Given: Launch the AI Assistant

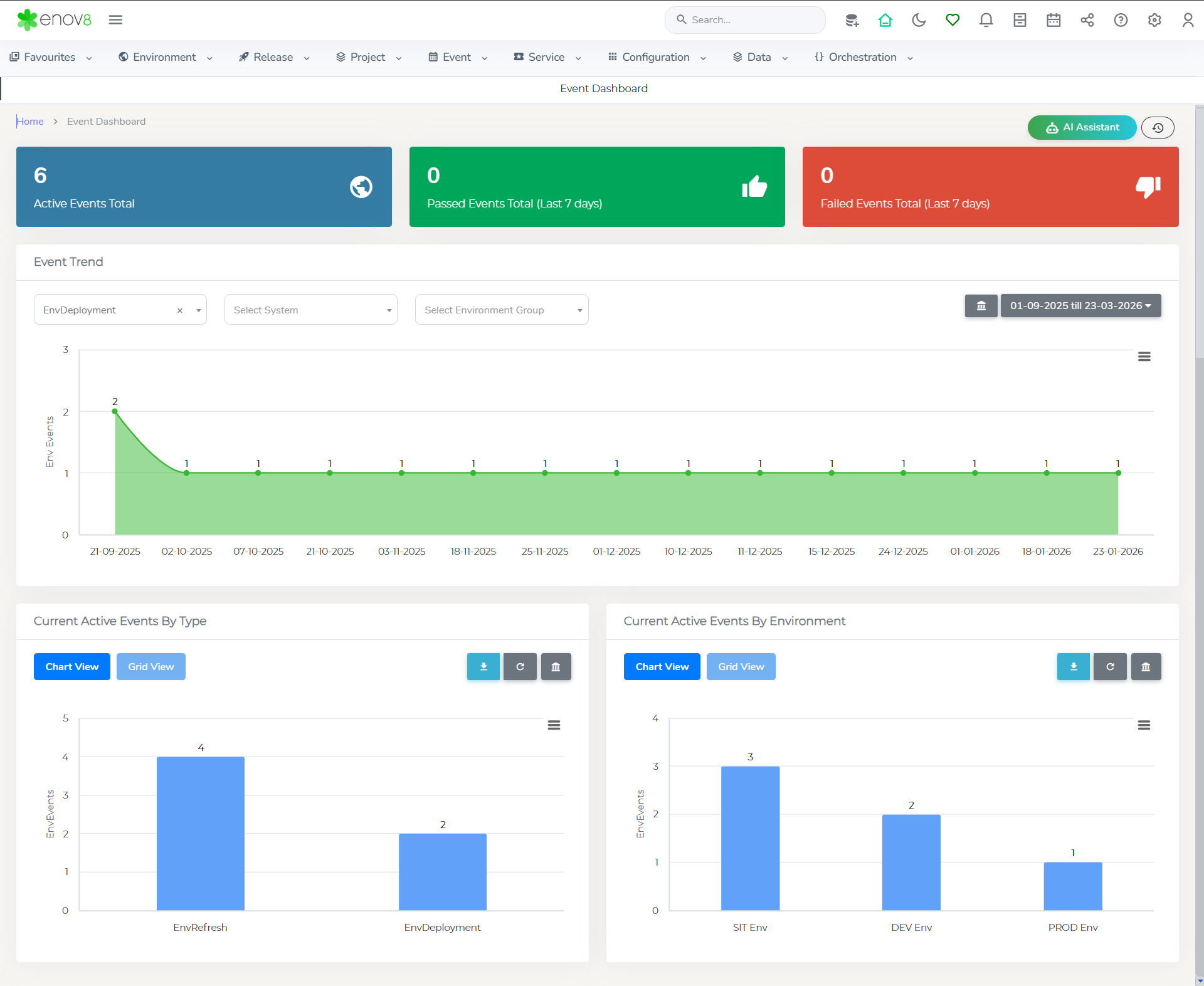Looking at the screenshot, I should (x=1082, y=127).
